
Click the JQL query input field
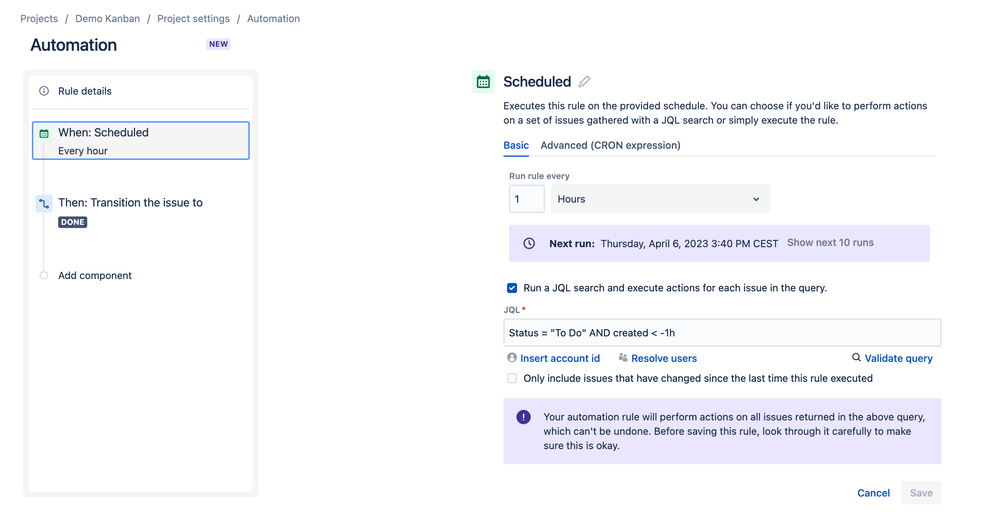point(722,333)
